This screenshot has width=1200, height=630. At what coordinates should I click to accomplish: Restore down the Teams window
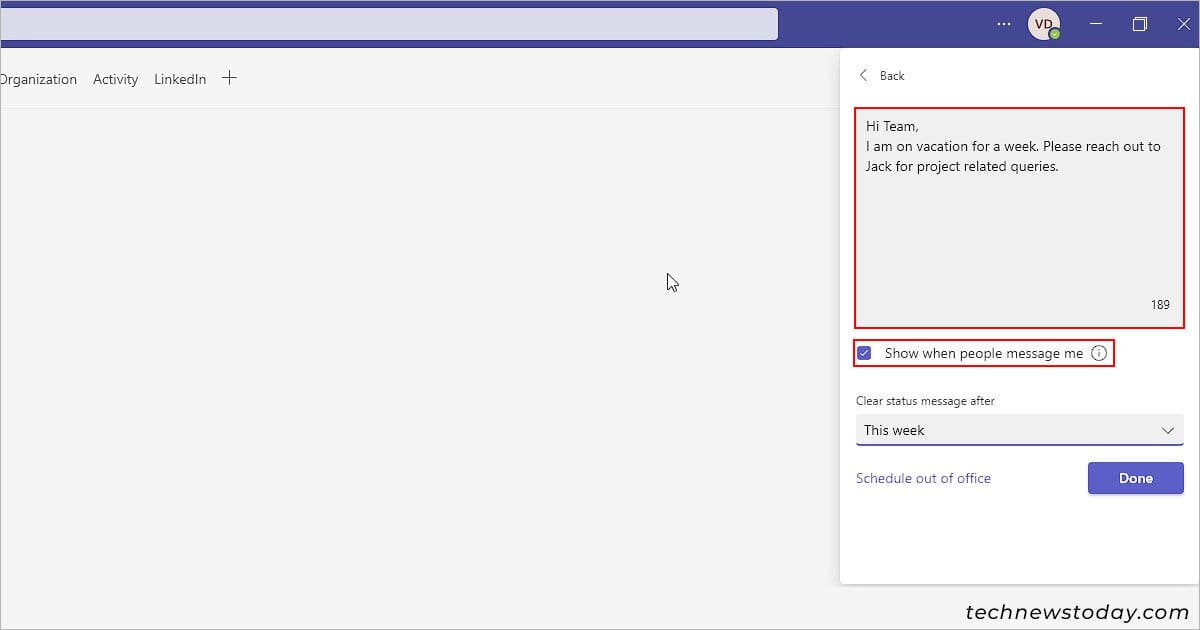(x=1140, y=24)
